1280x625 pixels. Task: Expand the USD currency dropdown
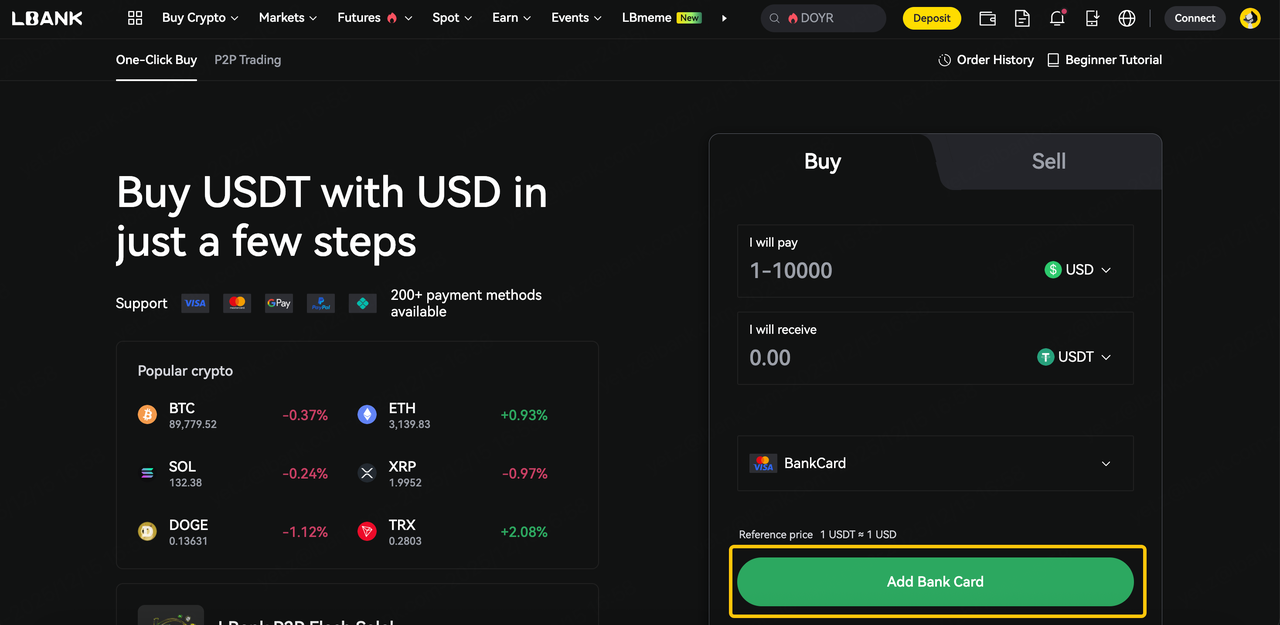coord(1078,270)
